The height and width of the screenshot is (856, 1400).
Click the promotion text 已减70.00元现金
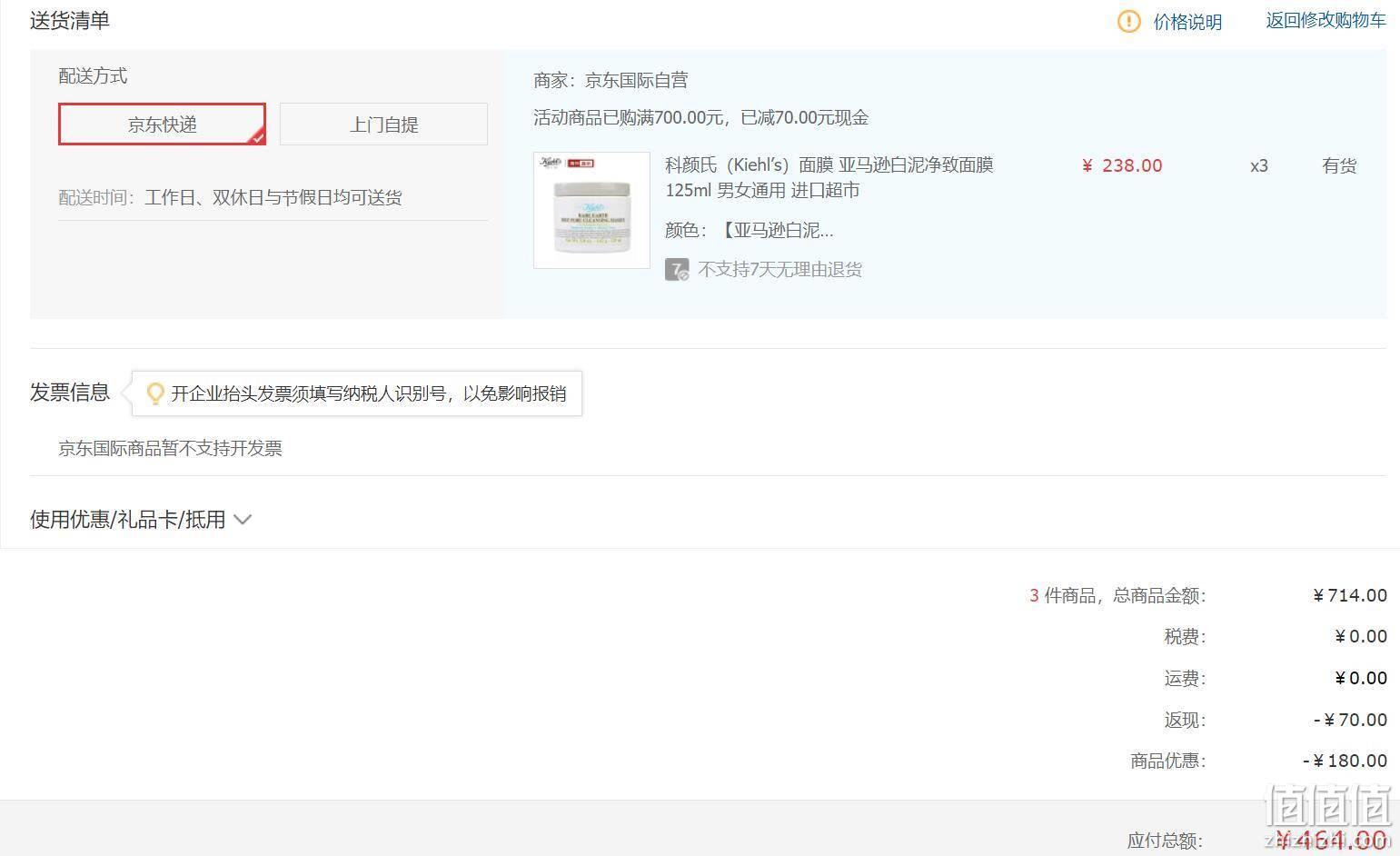coord(804,117)
